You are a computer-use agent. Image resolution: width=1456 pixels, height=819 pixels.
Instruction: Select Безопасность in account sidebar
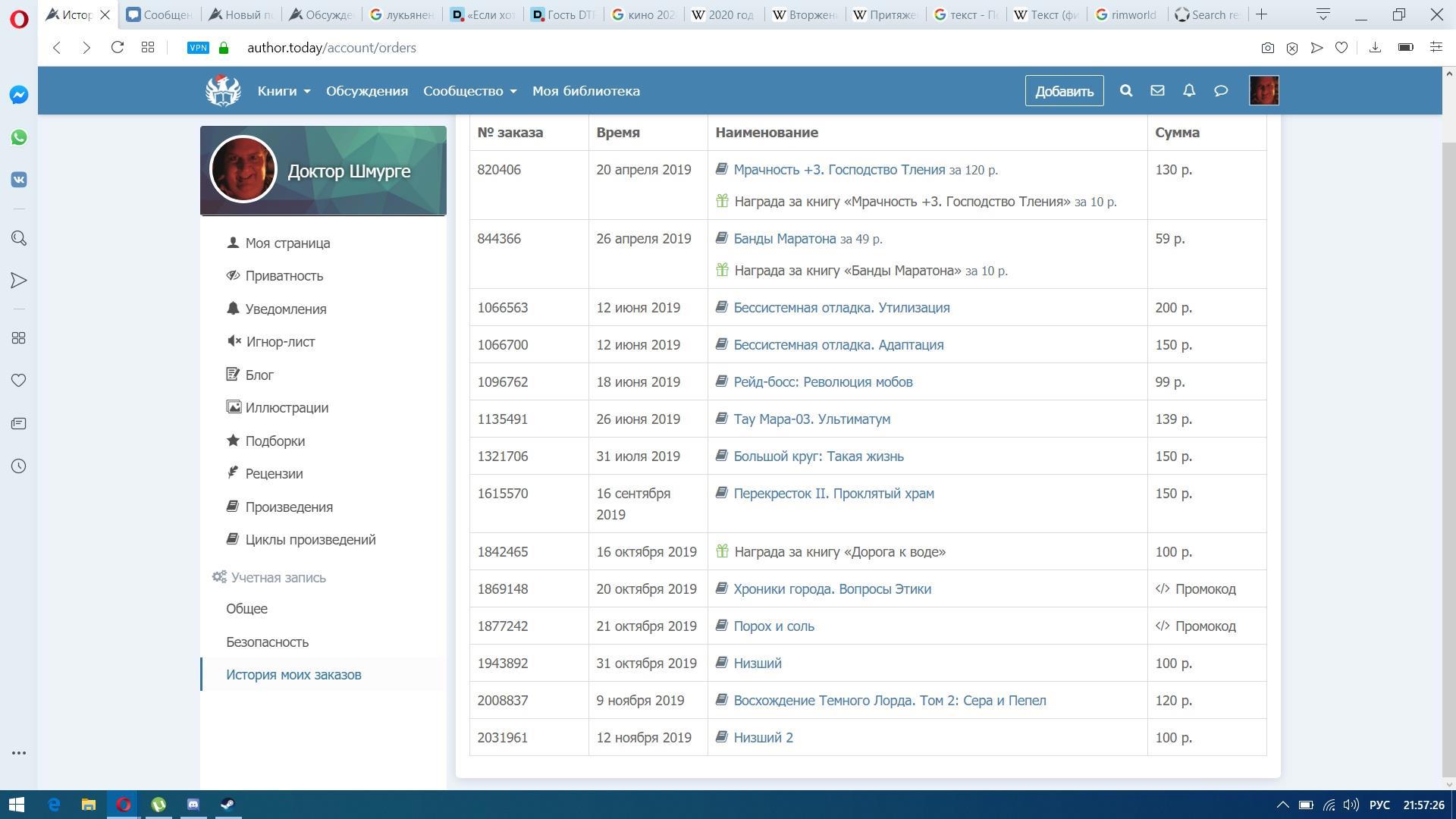(267, 642)
